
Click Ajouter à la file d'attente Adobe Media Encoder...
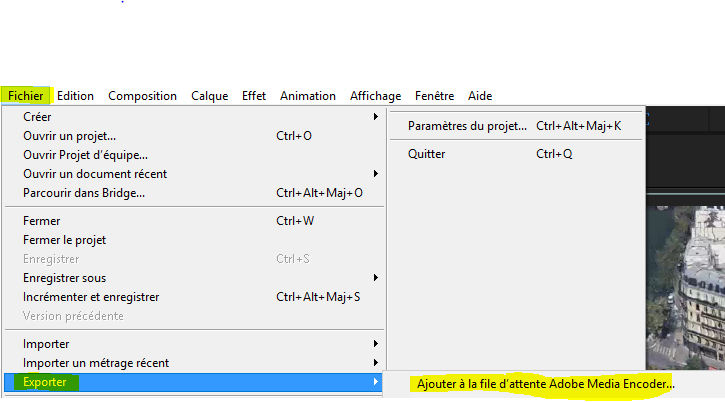[546, 384]
